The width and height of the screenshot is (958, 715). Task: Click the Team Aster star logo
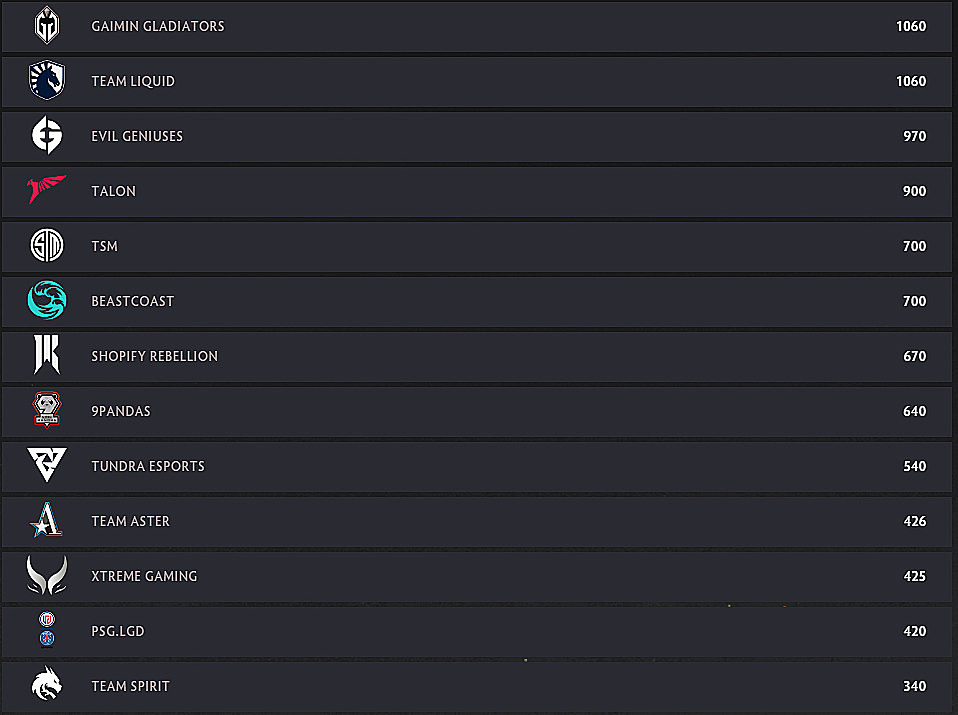click(x=47, y=521)
